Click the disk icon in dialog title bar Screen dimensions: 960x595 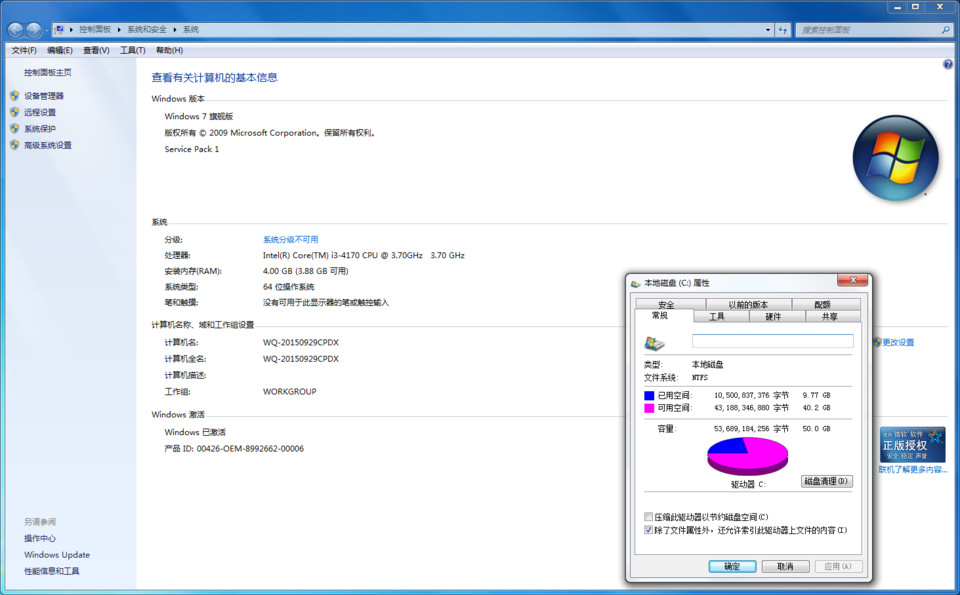point(636,283)
